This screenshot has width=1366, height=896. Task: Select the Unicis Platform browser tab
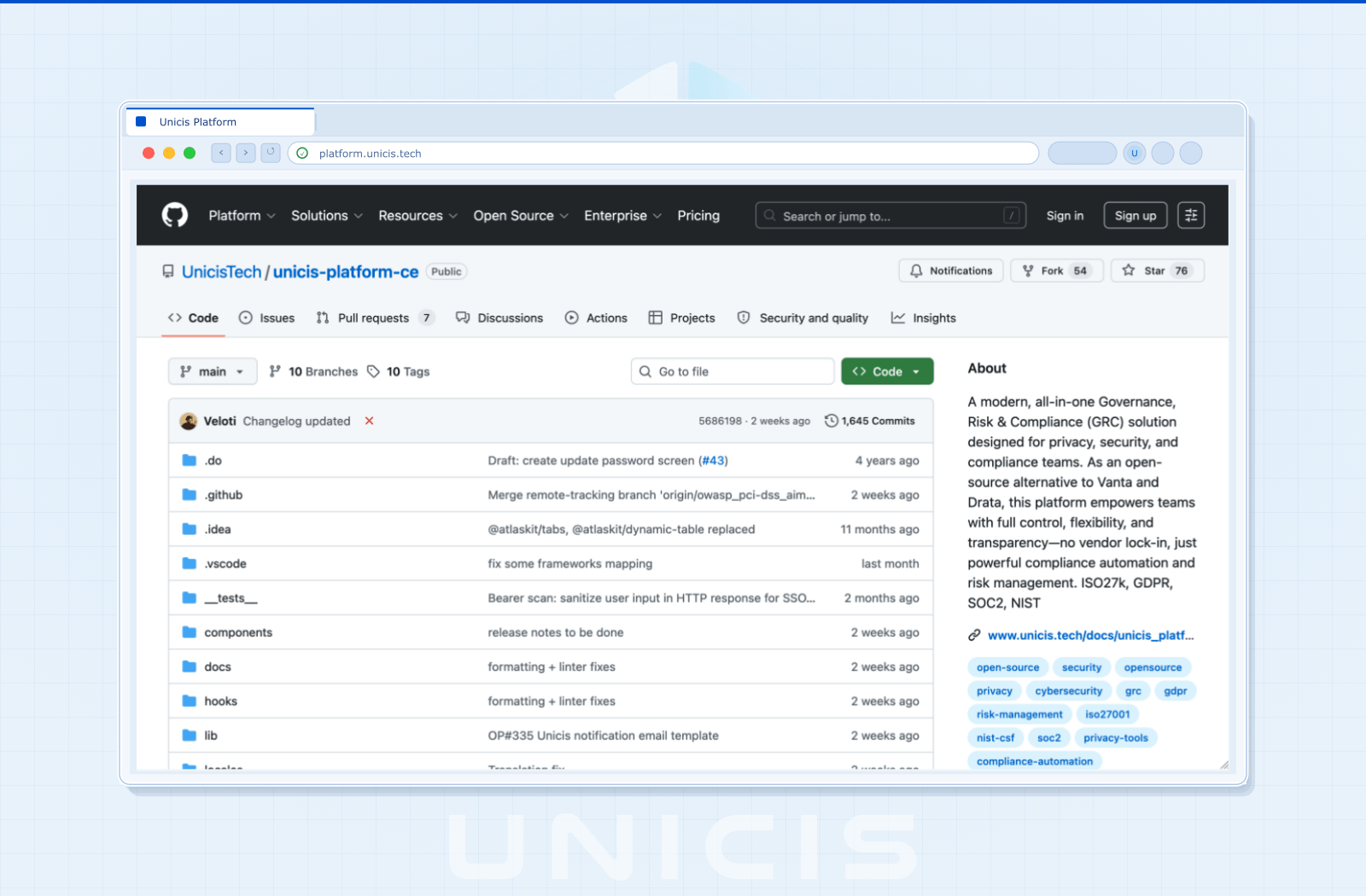click(220, 122)
